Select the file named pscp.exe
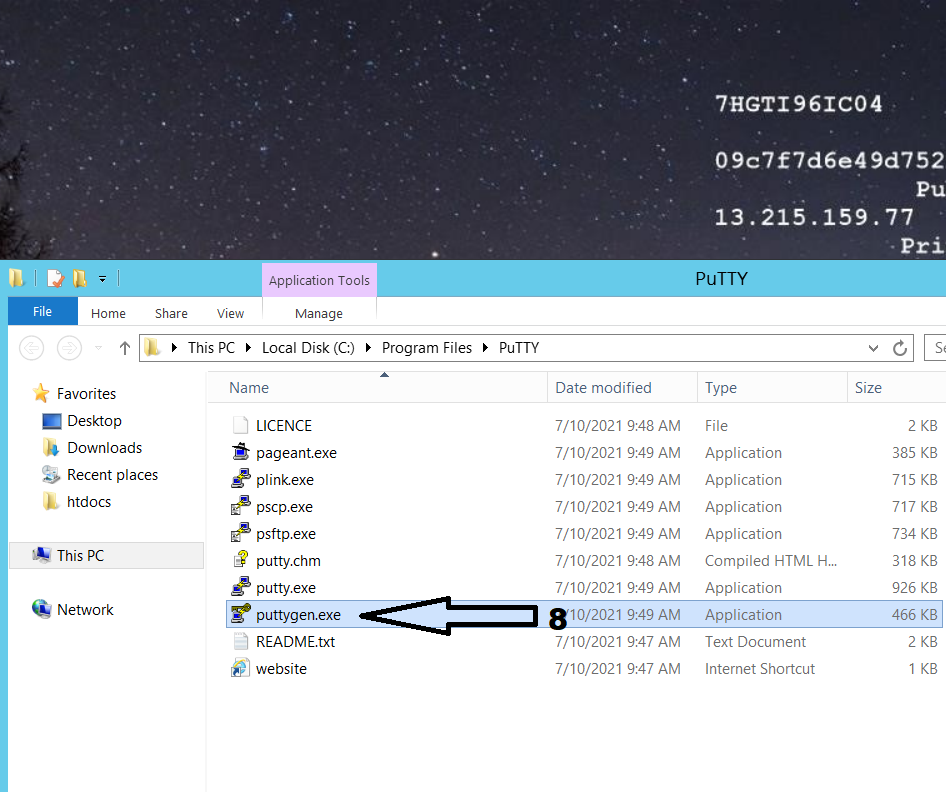946x792 pixels. (x=284, y=507)
